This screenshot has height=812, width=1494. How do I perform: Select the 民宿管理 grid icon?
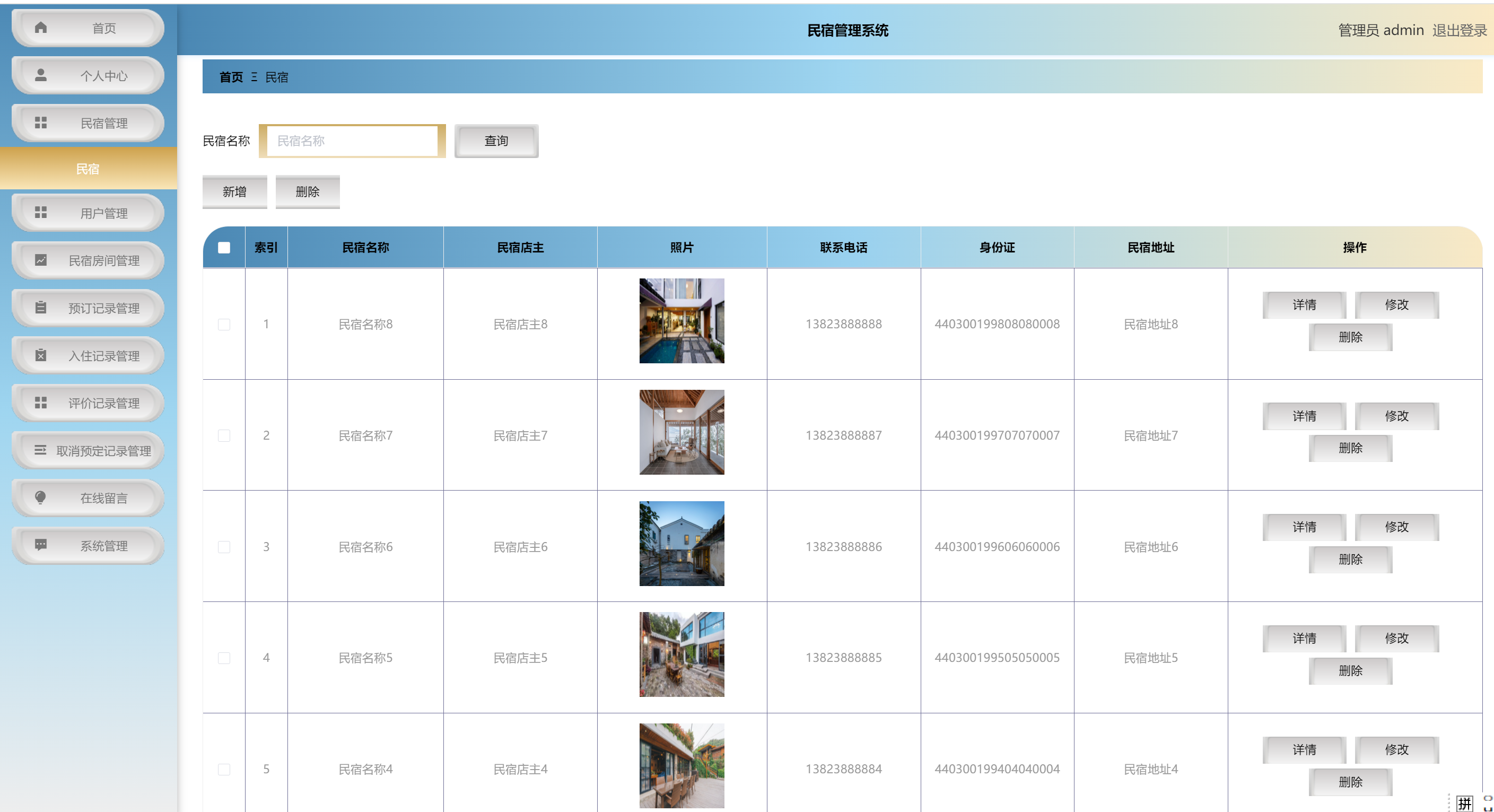point(41,123)
